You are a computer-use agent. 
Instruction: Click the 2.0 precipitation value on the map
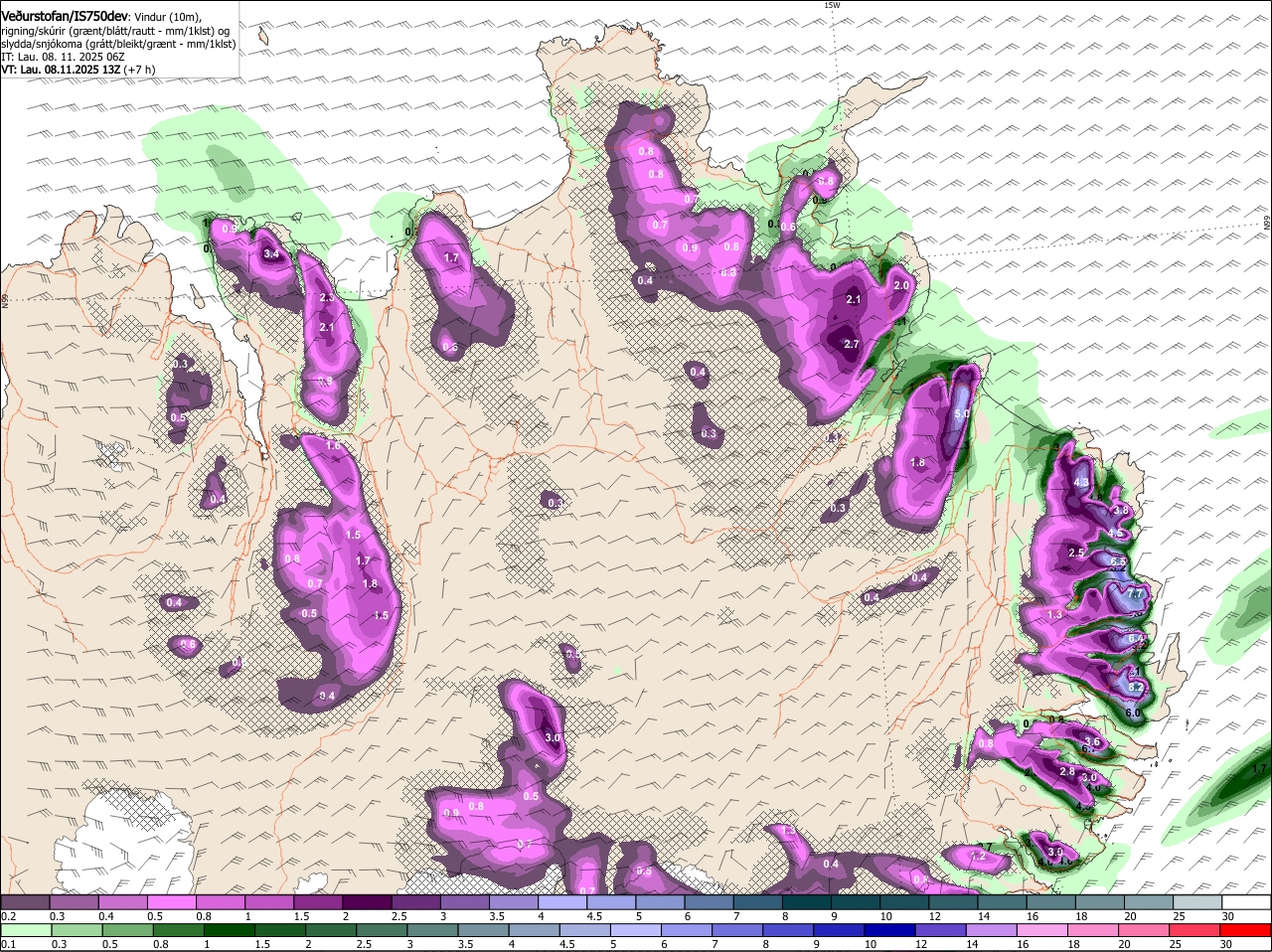tap(901, 285)
